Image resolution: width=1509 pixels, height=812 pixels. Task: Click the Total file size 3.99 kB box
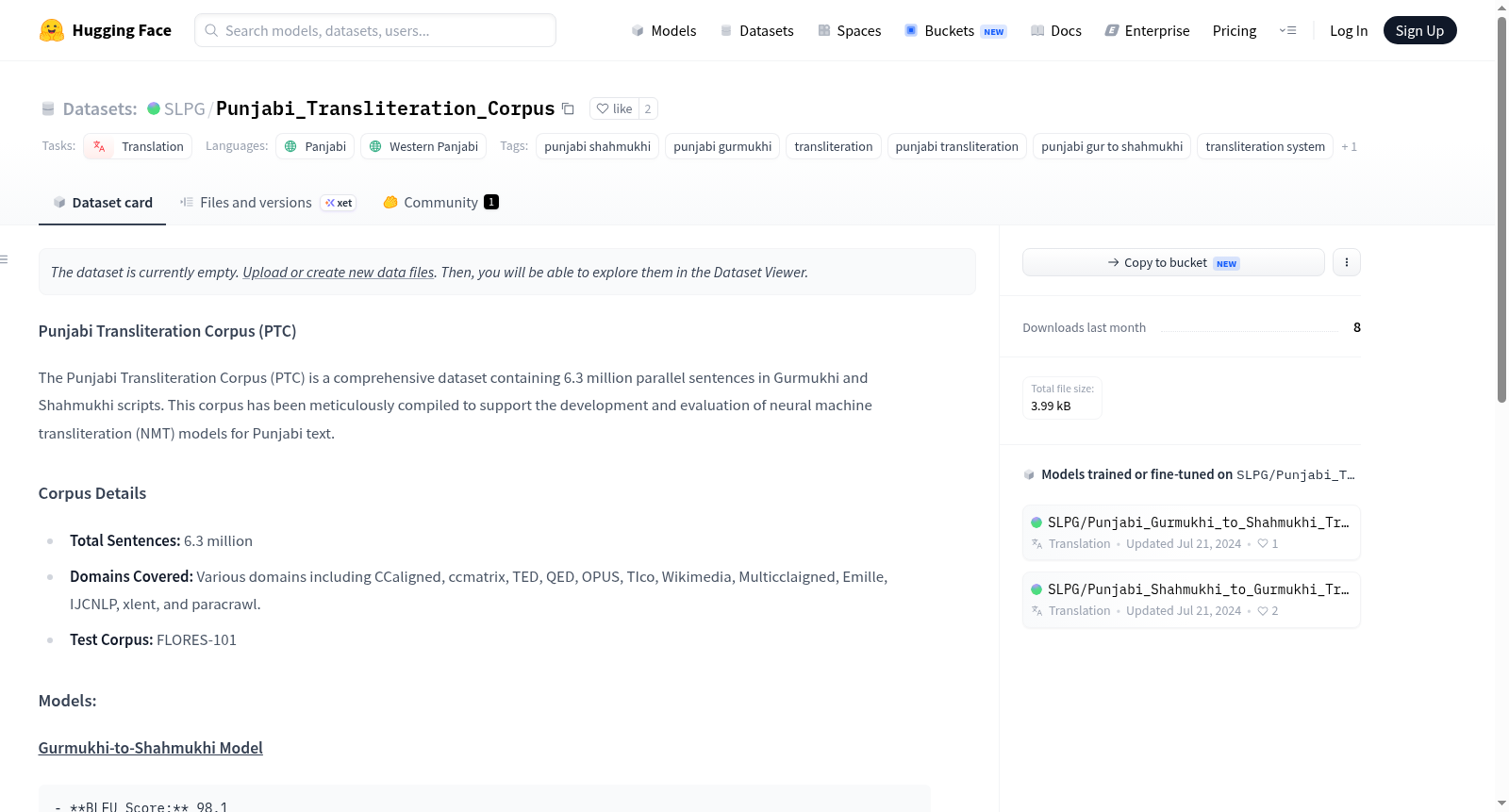[1062, 398]
